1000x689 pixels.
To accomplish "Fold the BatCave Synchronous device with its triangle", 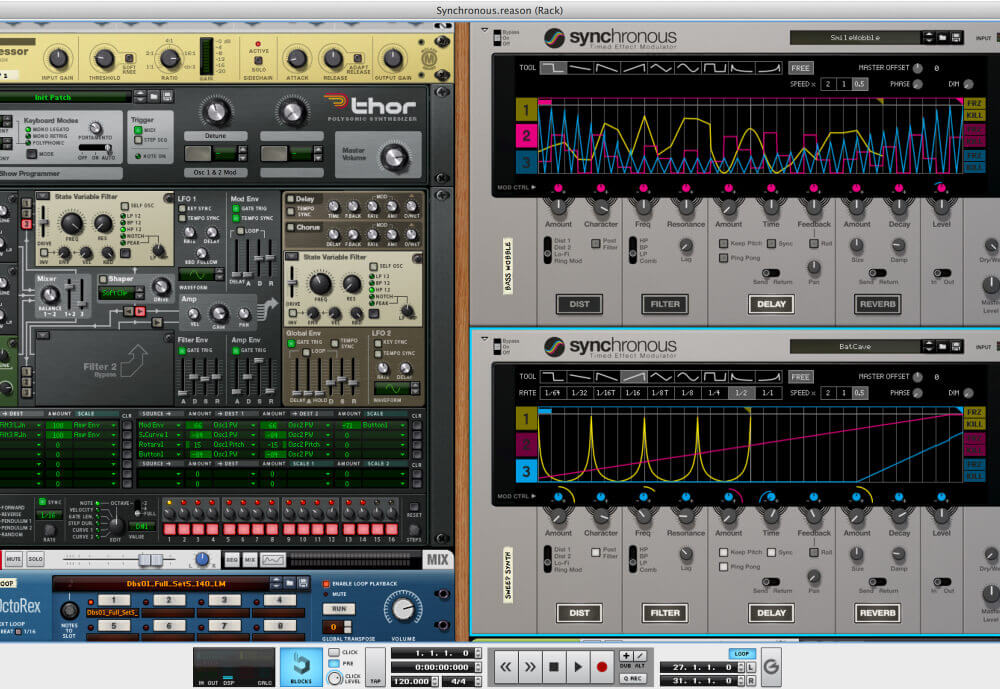I will [484, 339].
